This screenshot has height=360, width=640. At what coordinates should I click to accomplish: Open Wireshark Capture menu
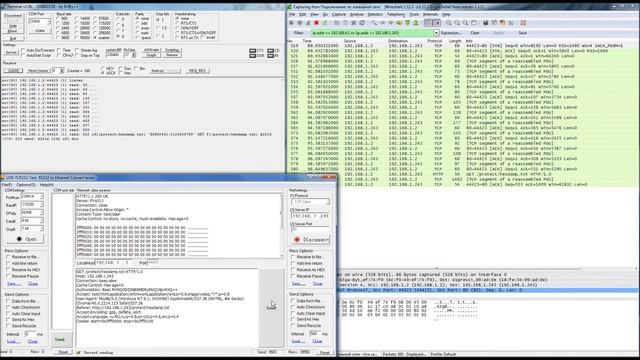tap(339, 14)
